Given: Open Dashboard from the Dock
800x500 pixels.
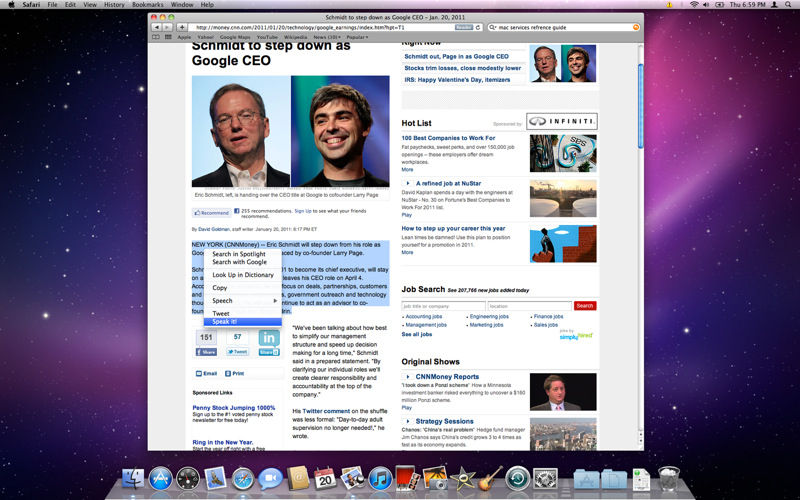Looking at the screenshot, I should coord(188,479).
